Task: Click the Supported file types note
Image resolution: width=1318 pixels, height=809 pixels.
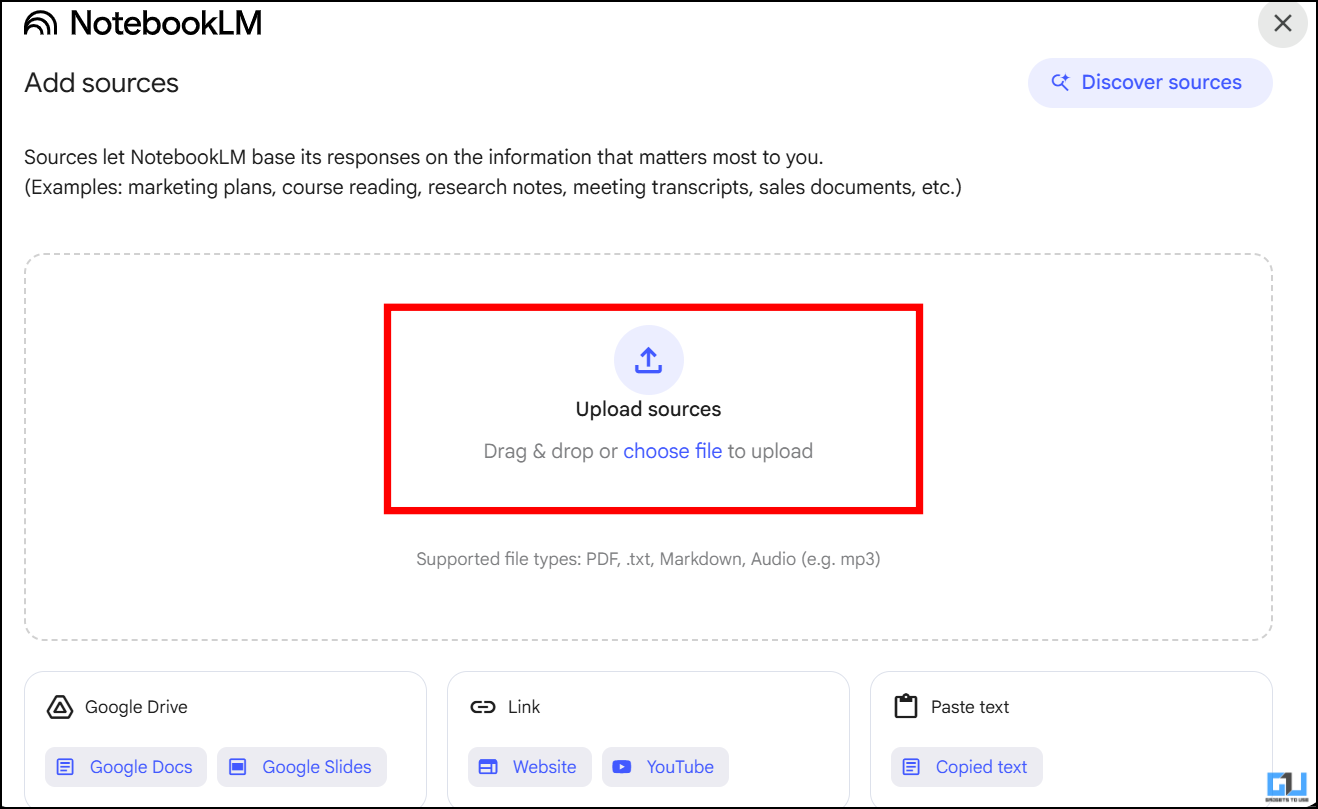Action: [648, 559]
